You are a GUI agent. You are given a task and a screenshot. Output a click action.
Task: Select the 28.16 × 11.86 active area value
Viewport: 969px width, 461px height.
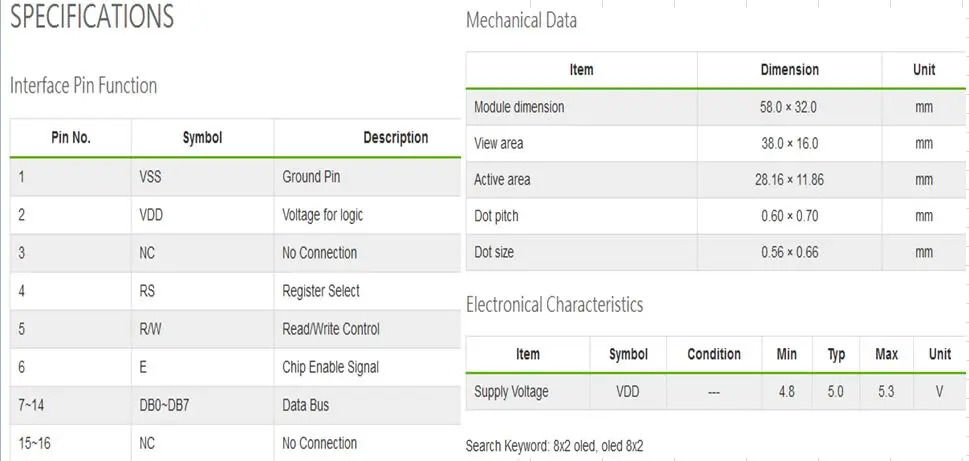(789, 180)
